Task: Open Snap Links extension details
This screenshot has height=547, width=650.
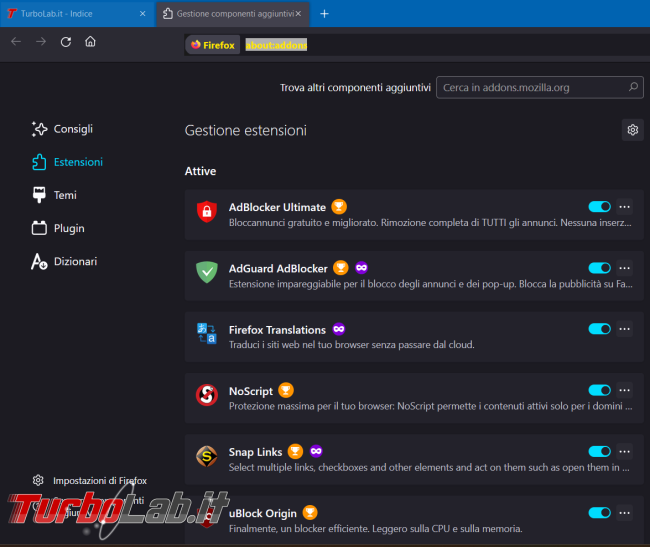Action: pyautogui.click(x=255, y=452)
